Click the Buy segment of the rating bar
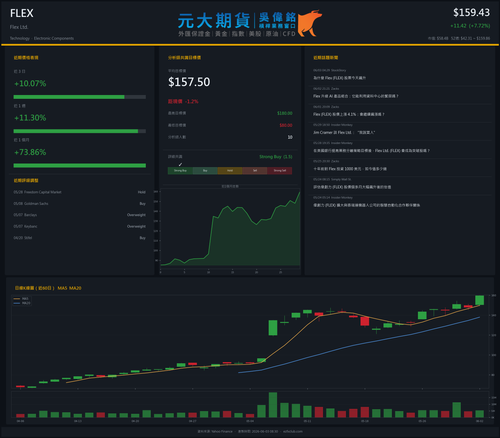This screenshot has height=438, width=500. [x=205, y=171]
